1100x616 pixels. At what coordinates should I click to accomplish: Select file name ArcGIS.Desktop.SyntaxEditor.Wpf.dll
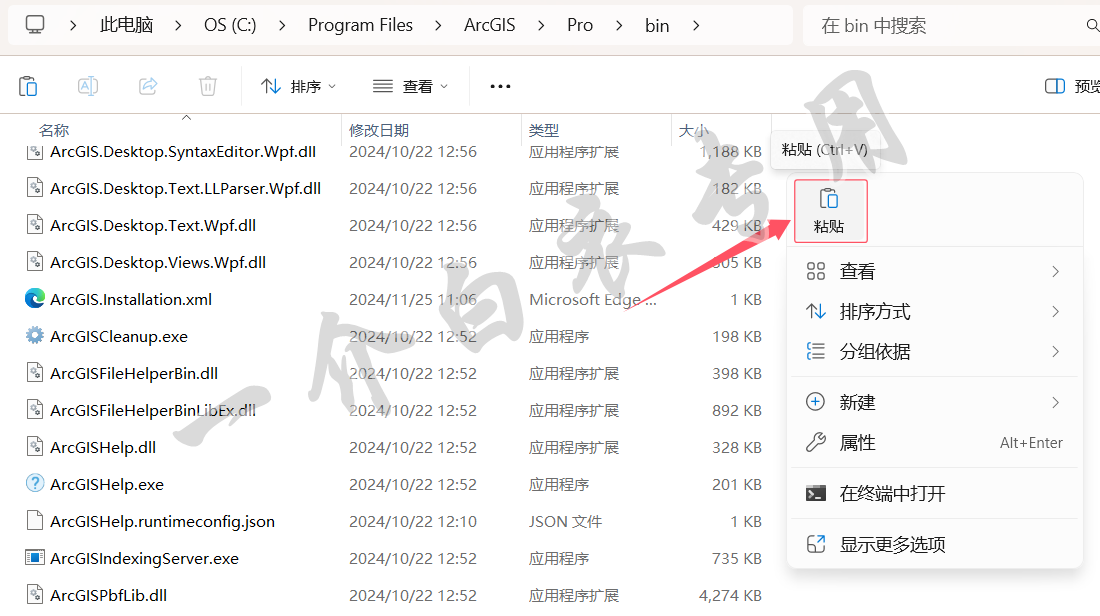(183, 152)
